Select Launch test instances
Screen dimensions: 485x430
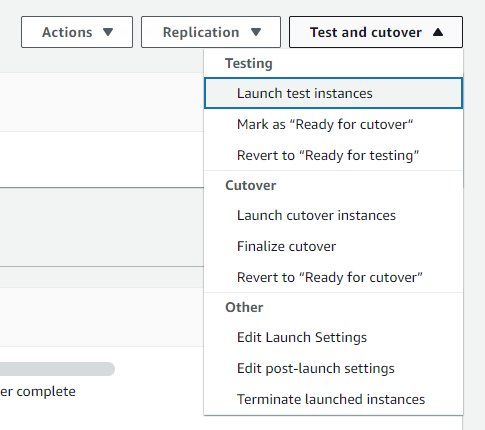point(333,93)
